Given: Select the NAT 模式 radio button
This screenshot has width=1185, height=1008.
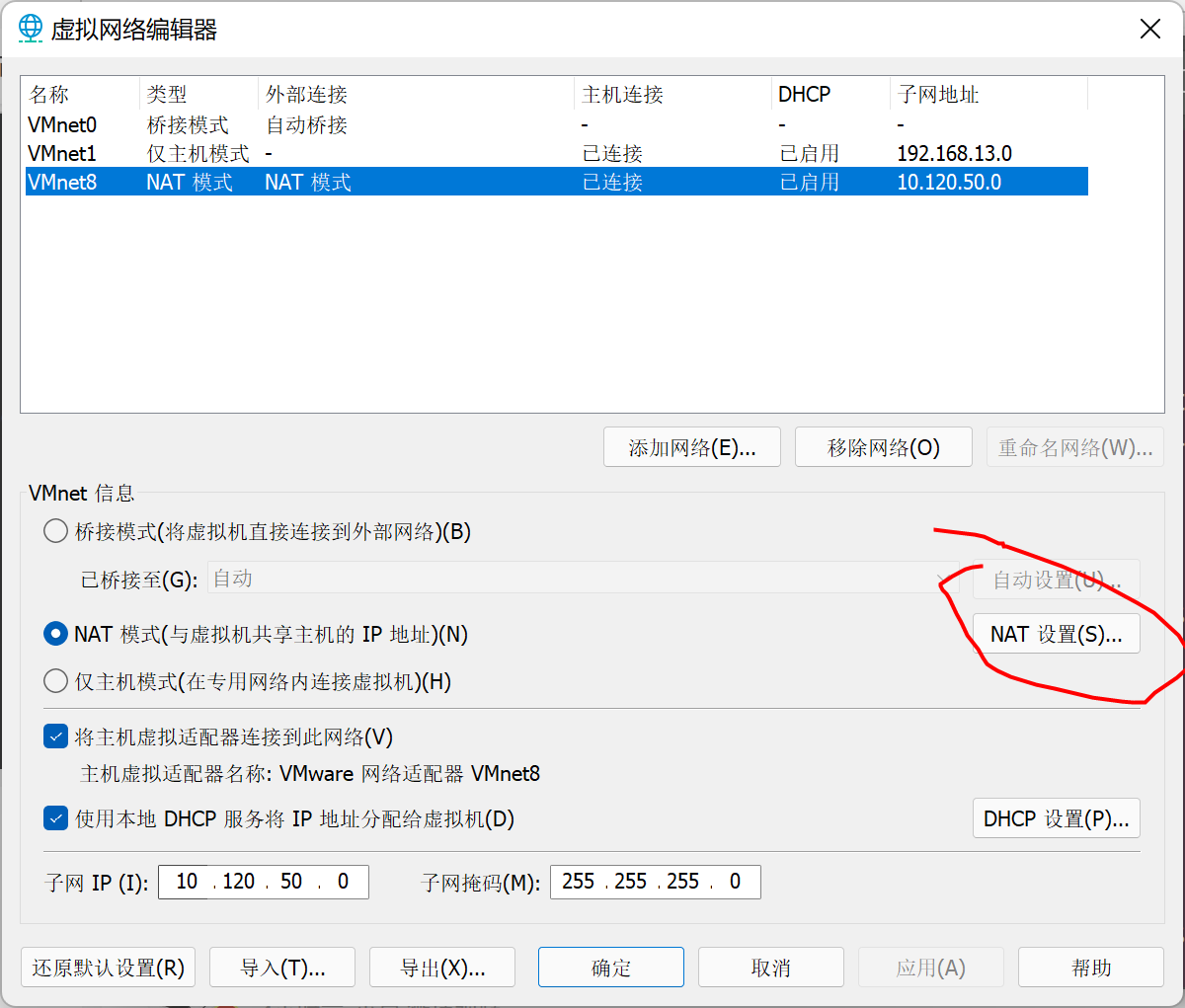Looking at the screenshot, I should pos(56,634).
